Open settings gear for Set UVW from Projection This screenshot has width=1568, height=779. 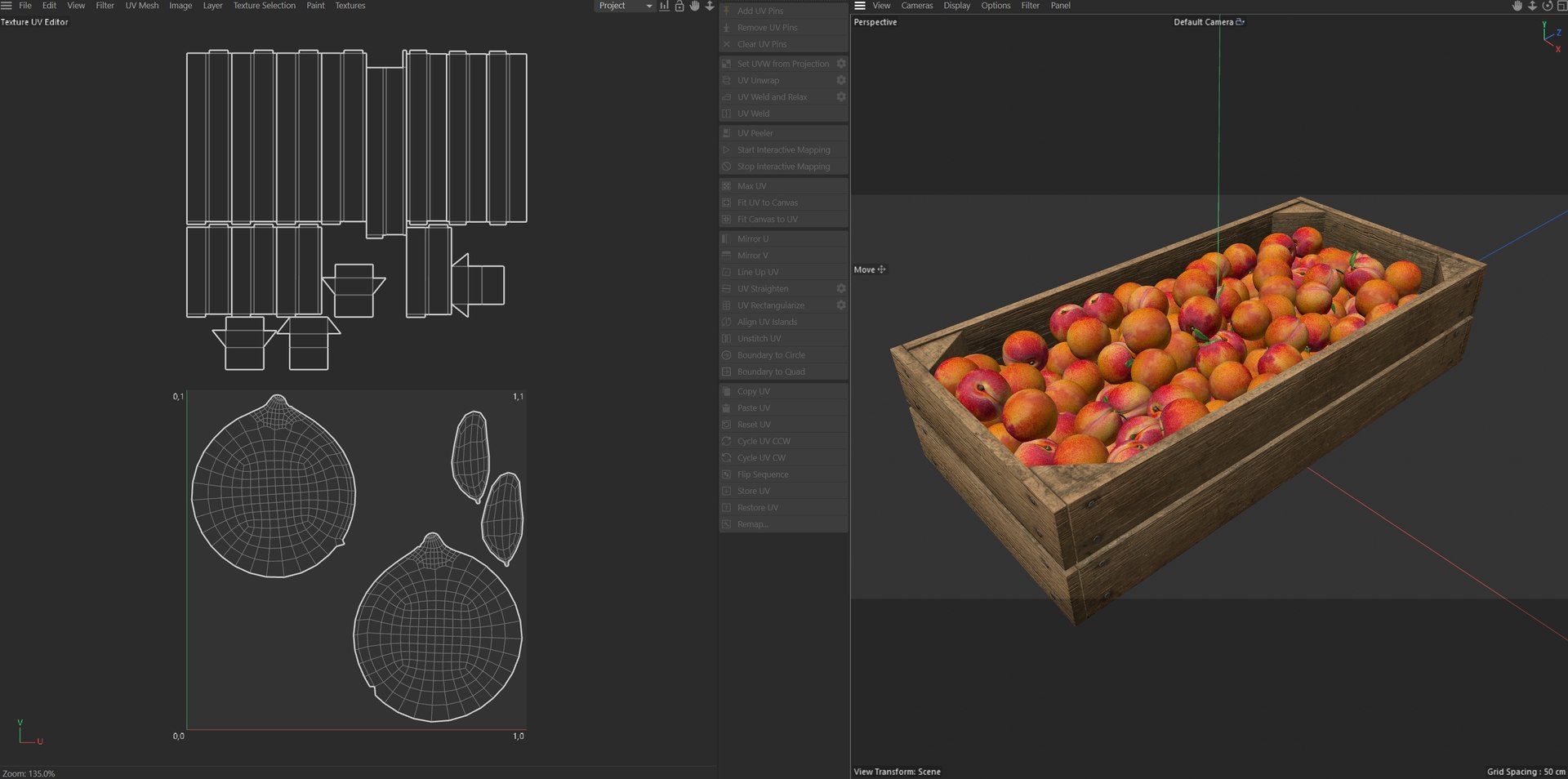click(841, 64)
